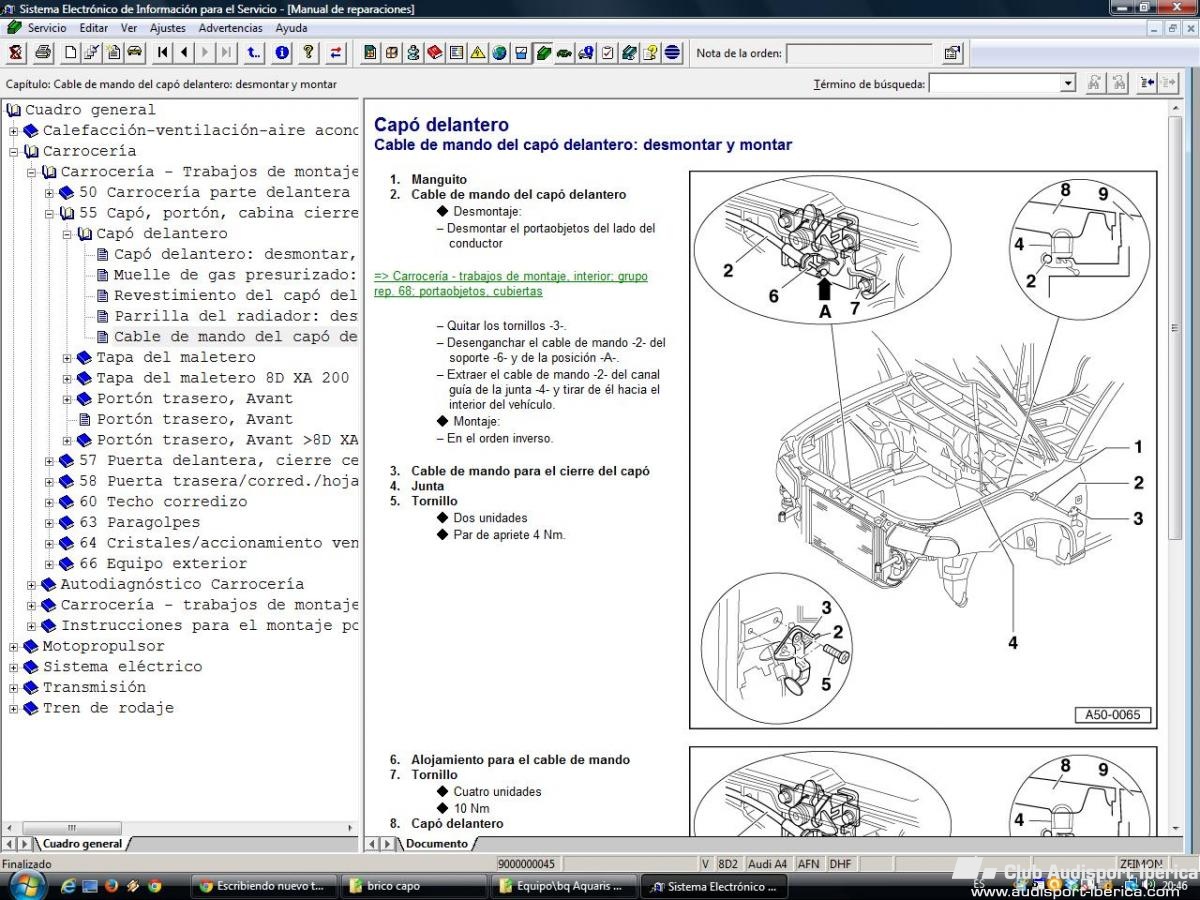Click the blue left-arrow list icon by search

[1147, 84]
